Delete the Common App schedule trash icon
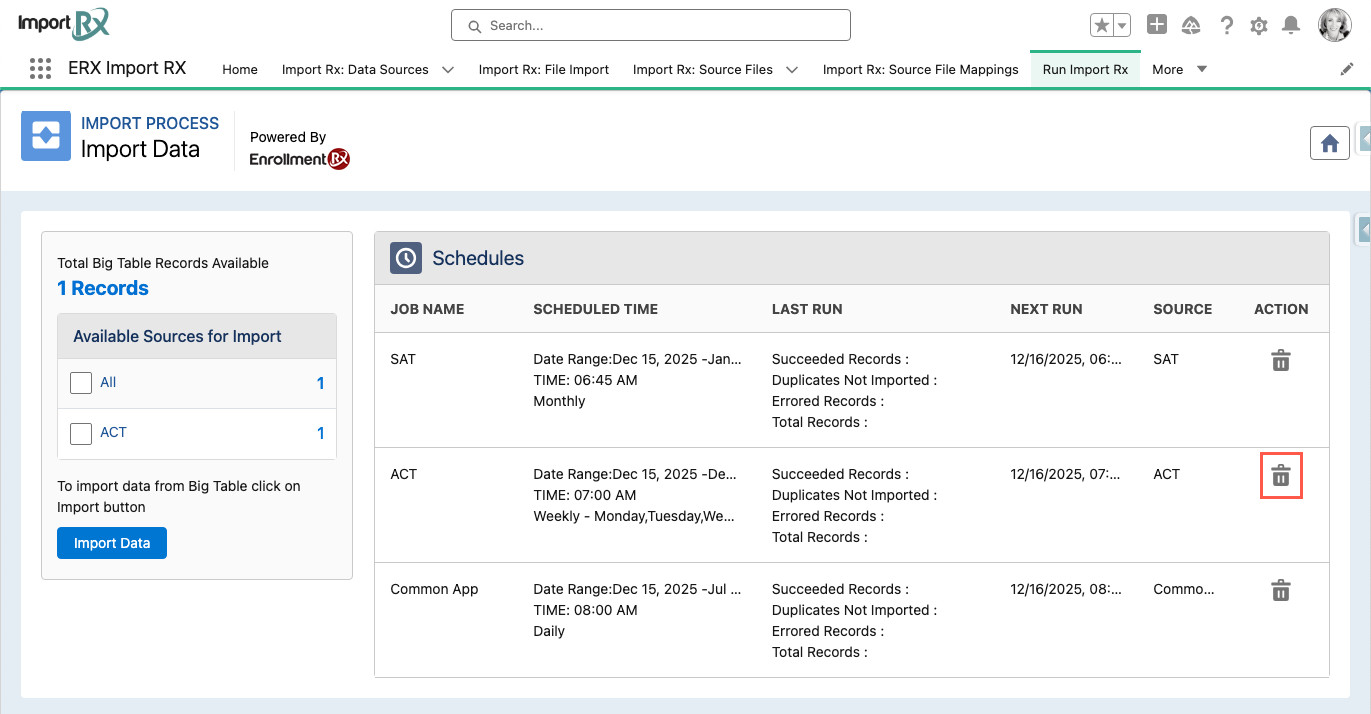This screenshot has width=1371, height=714. coord(1280,591)
